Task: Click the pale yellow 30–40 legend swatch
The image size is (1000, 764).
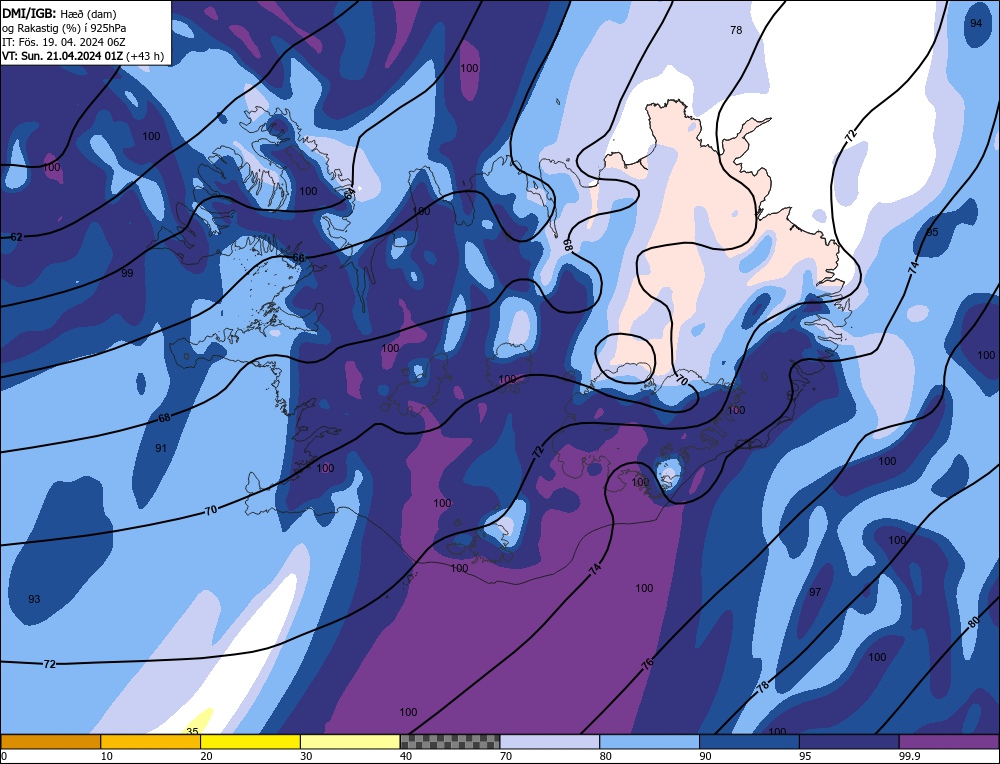Action: (350, 741)
